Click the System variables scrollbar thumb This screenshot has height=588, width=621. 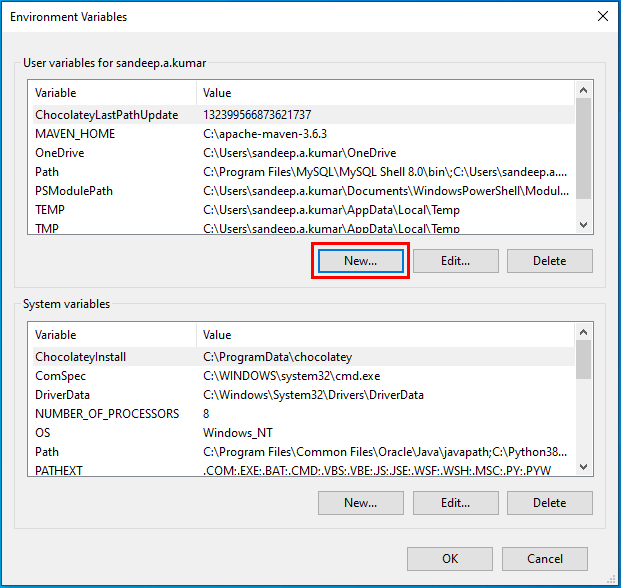click(x=583, y=360)
